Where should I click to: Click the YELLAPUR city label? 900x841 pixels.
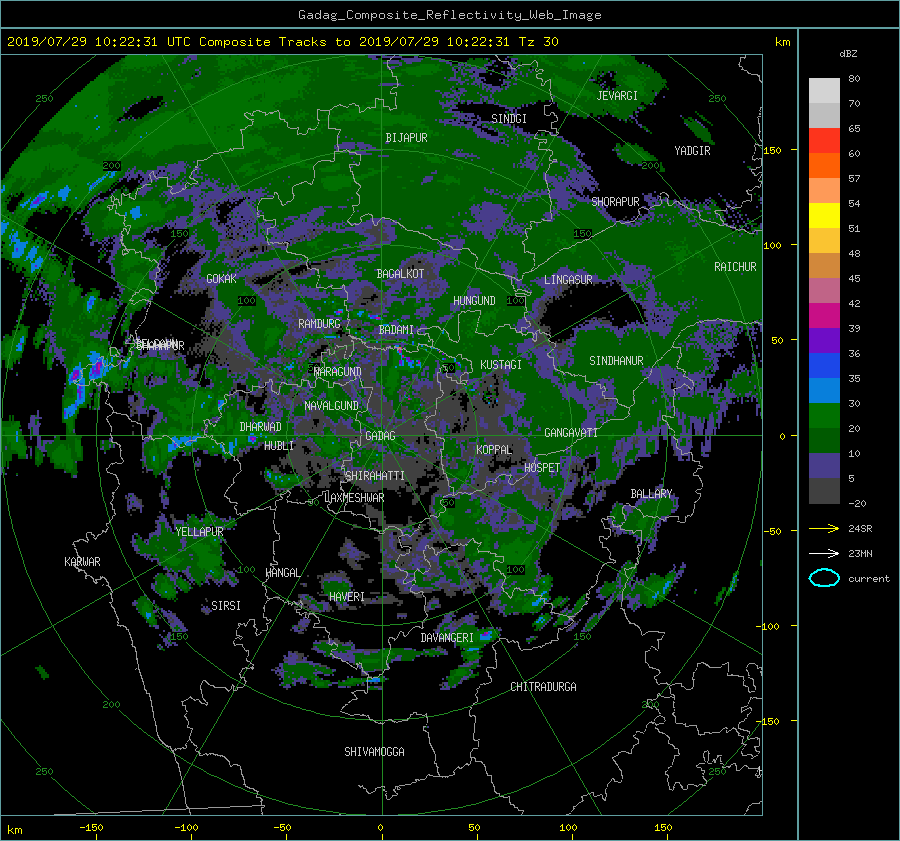point(199,532)
